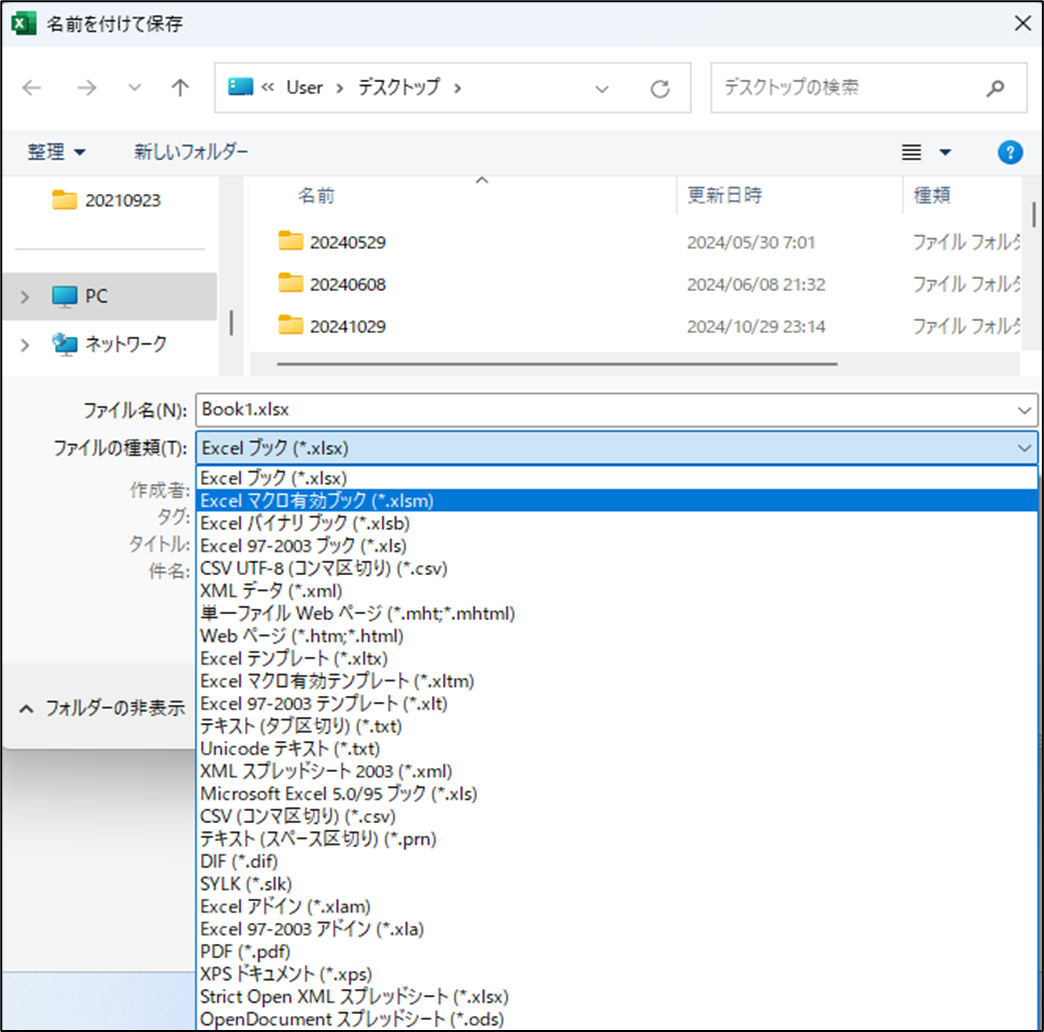
Task: Go back with the left arrow
Action: tap(32, 88)
